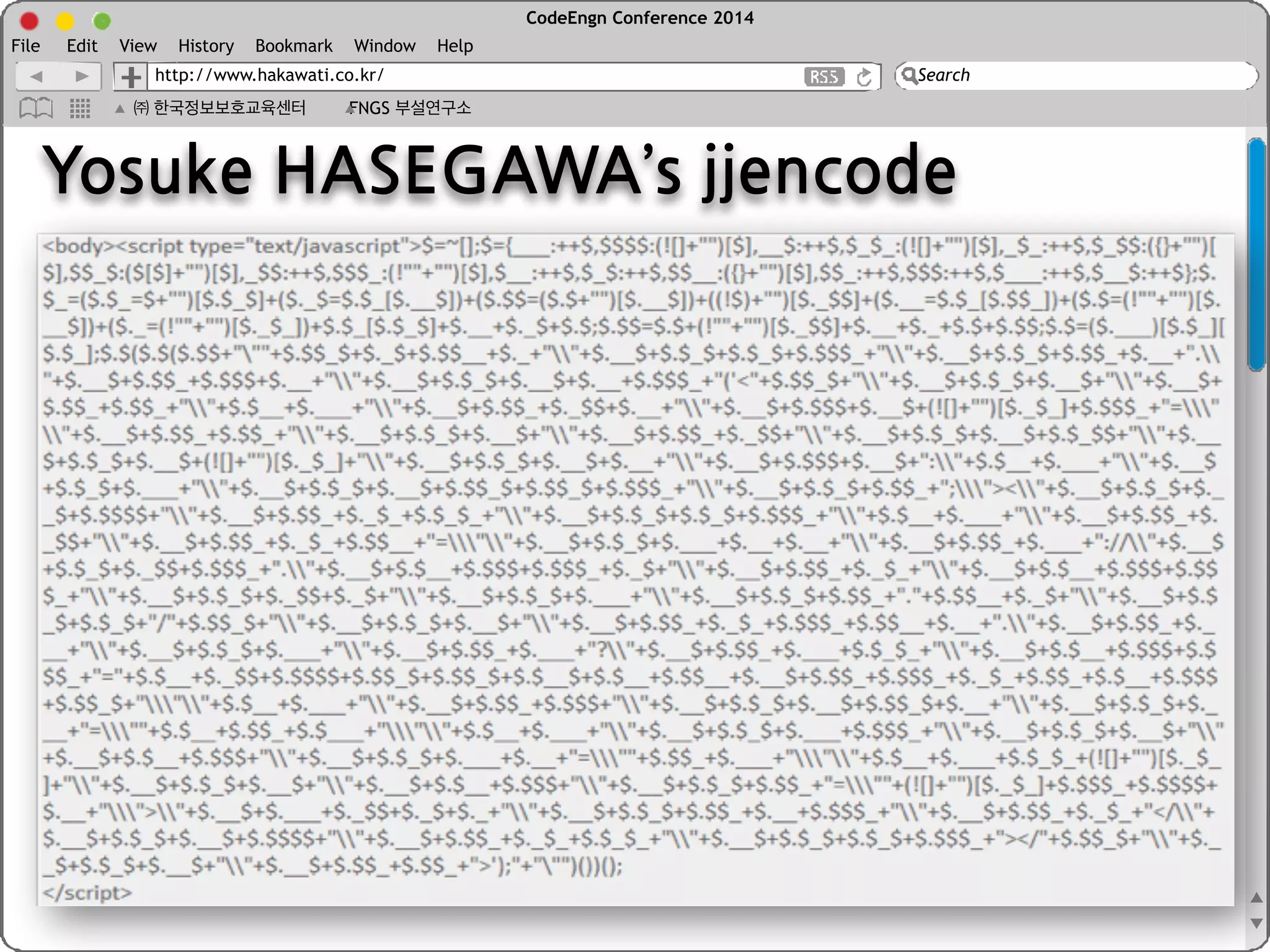The height and width of the screenshot is (952, 1270).
Task: Click the red close window button
Action: (x=29, y=22)
